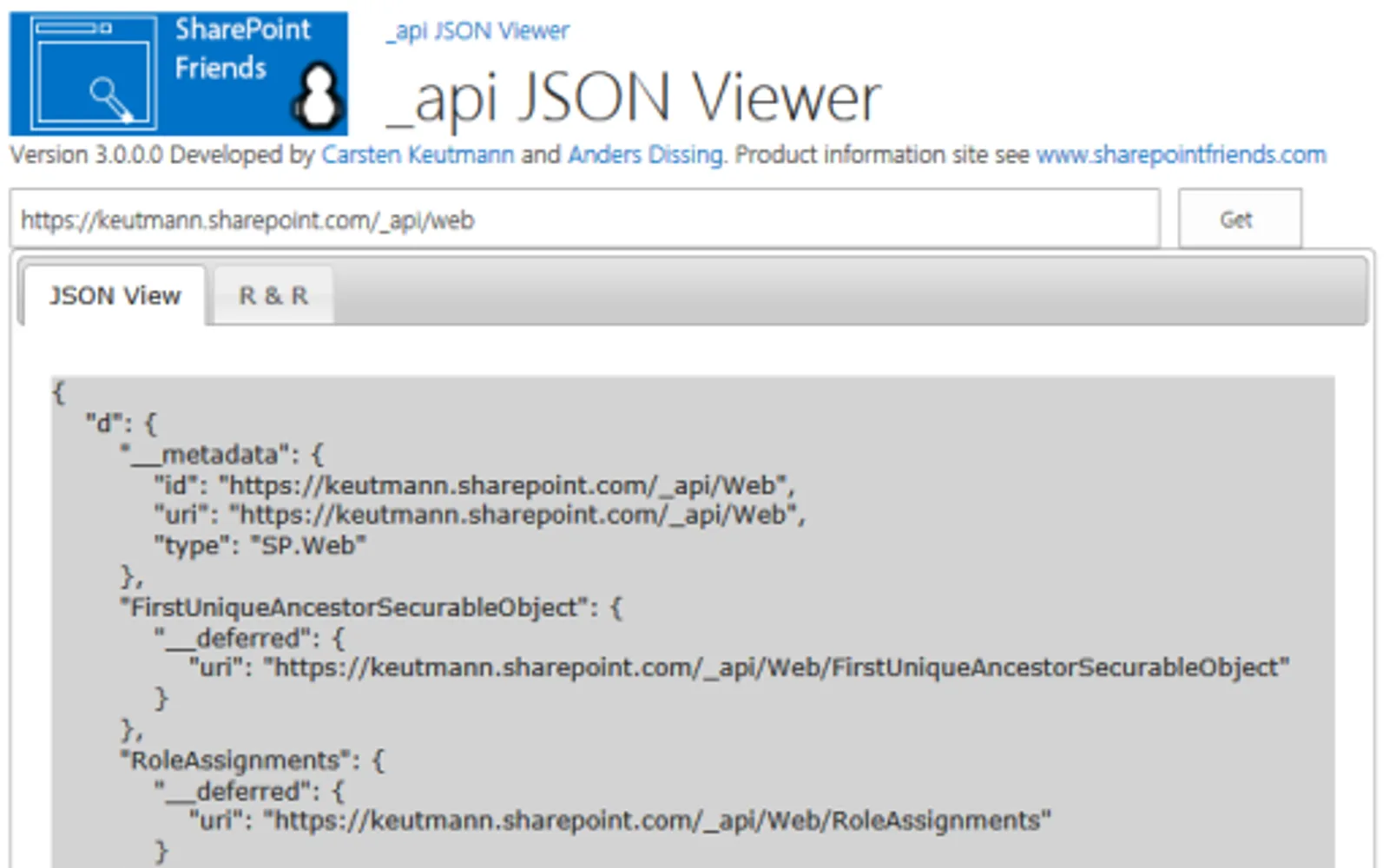Focus the API URL input field
The image size is (1389, 868).
click(585, 220)
